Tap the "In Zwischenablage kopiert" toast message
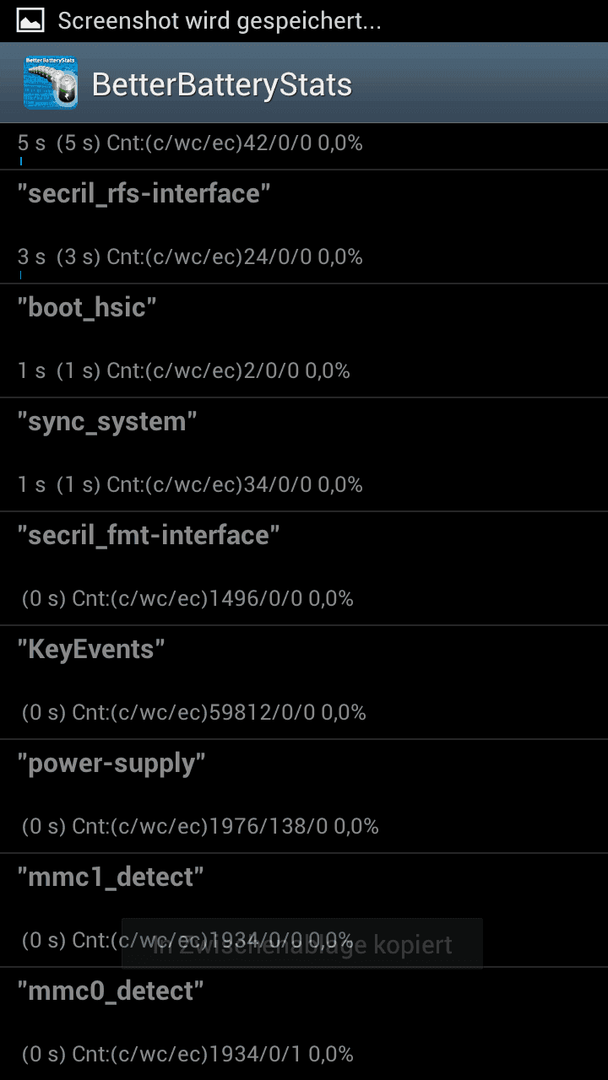 click(302, 944)
